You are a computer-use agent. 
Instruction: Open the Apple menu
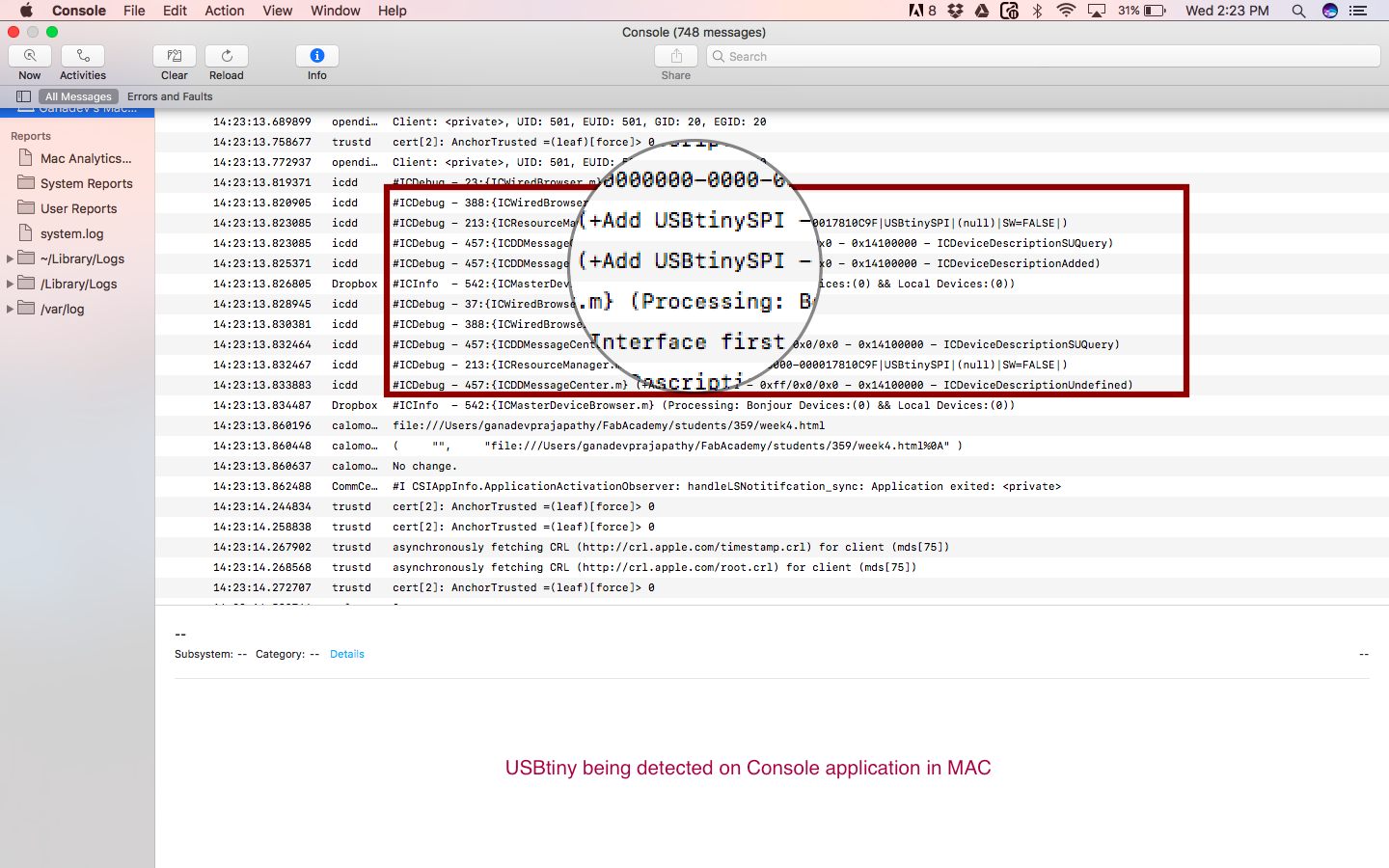pos(26,11)
